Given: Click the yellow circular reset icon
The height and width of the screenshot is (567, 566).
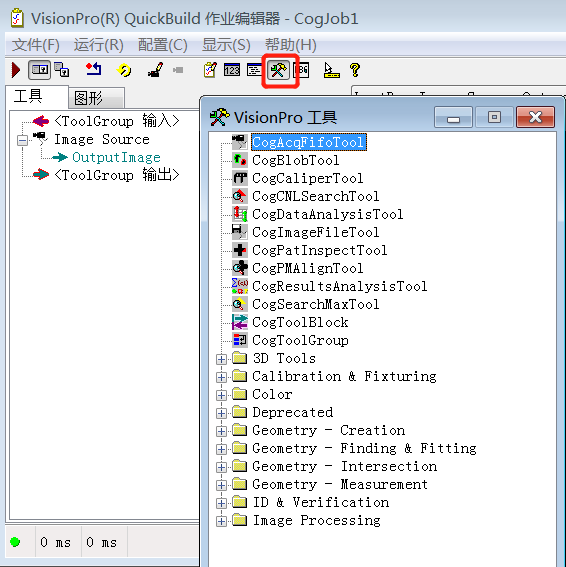Looking at the screenshot, I should pos(124,70).
